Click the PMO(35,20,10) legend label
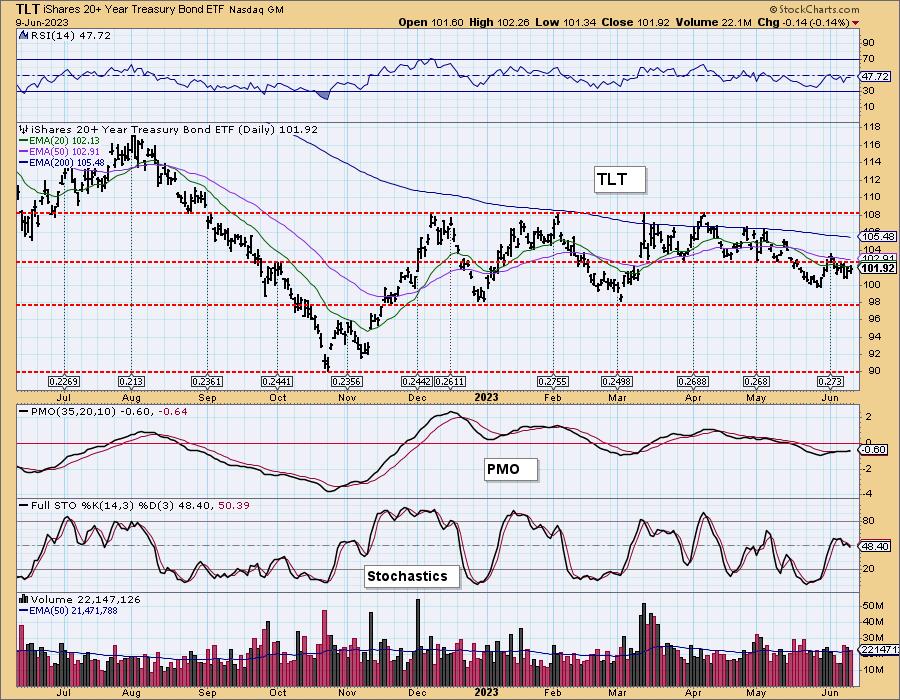 [73, 411]
